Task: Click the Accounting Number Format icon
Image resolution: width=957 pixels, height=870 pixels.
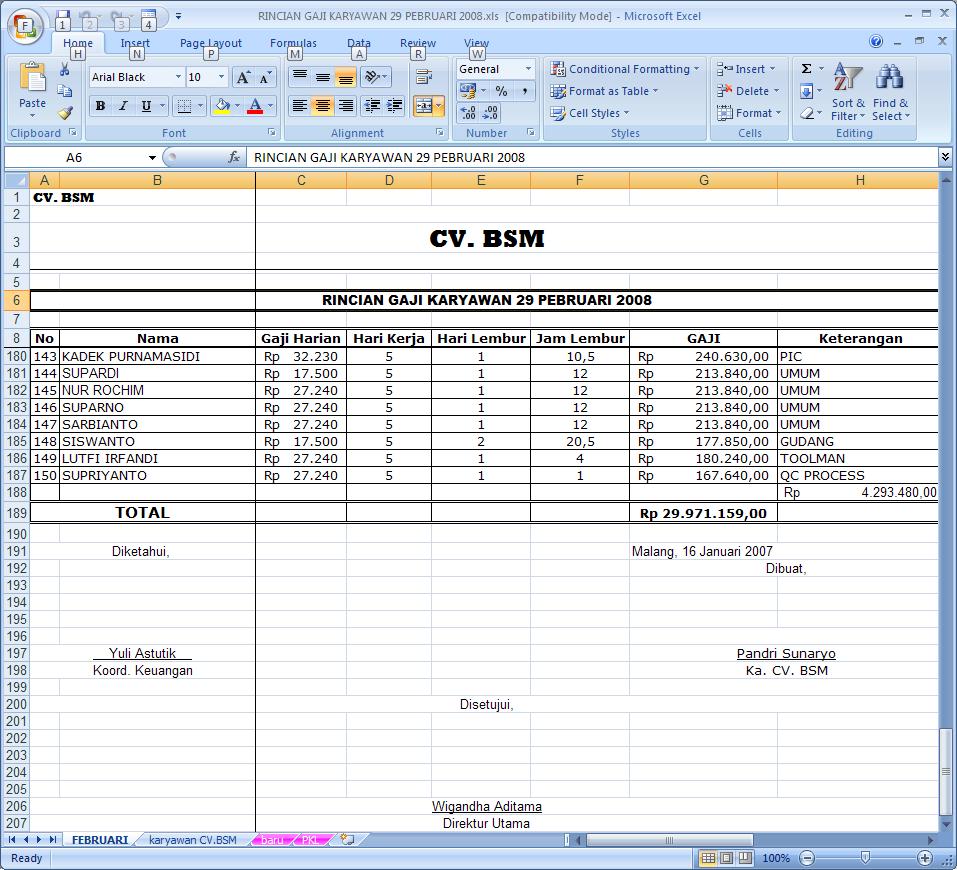Action: (x=468, y=92)
